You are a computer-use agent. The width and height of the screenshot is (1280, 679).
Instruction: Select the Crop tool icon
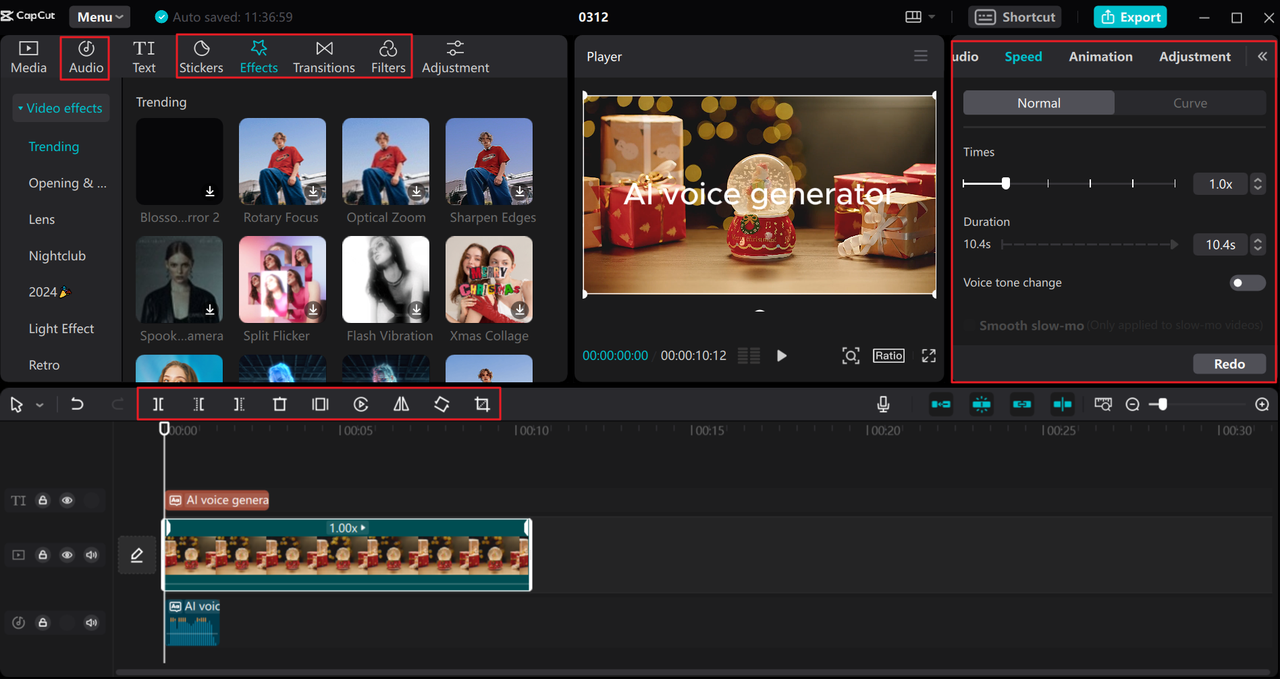coord(482,404)
